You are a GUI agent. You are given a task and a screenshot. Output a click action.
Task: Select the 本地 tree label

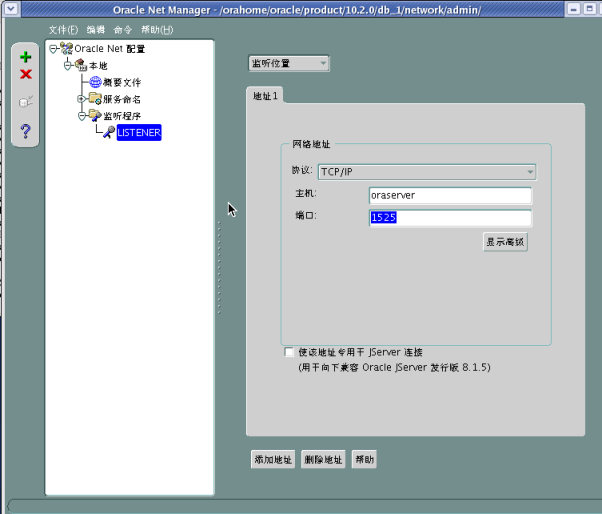[x=98, y=66]
